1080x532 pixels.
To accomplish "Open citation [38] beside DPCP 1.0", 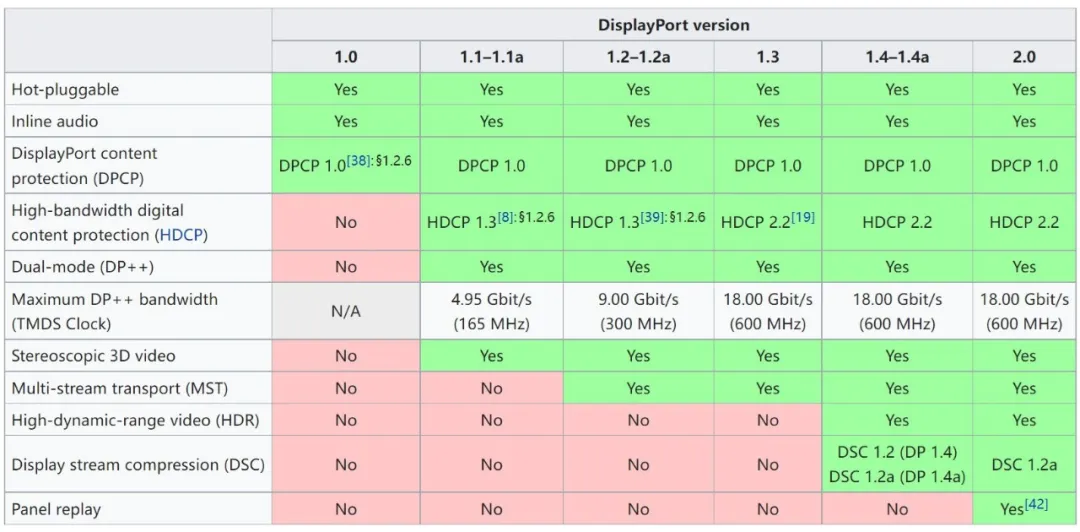I will point(359,160).
